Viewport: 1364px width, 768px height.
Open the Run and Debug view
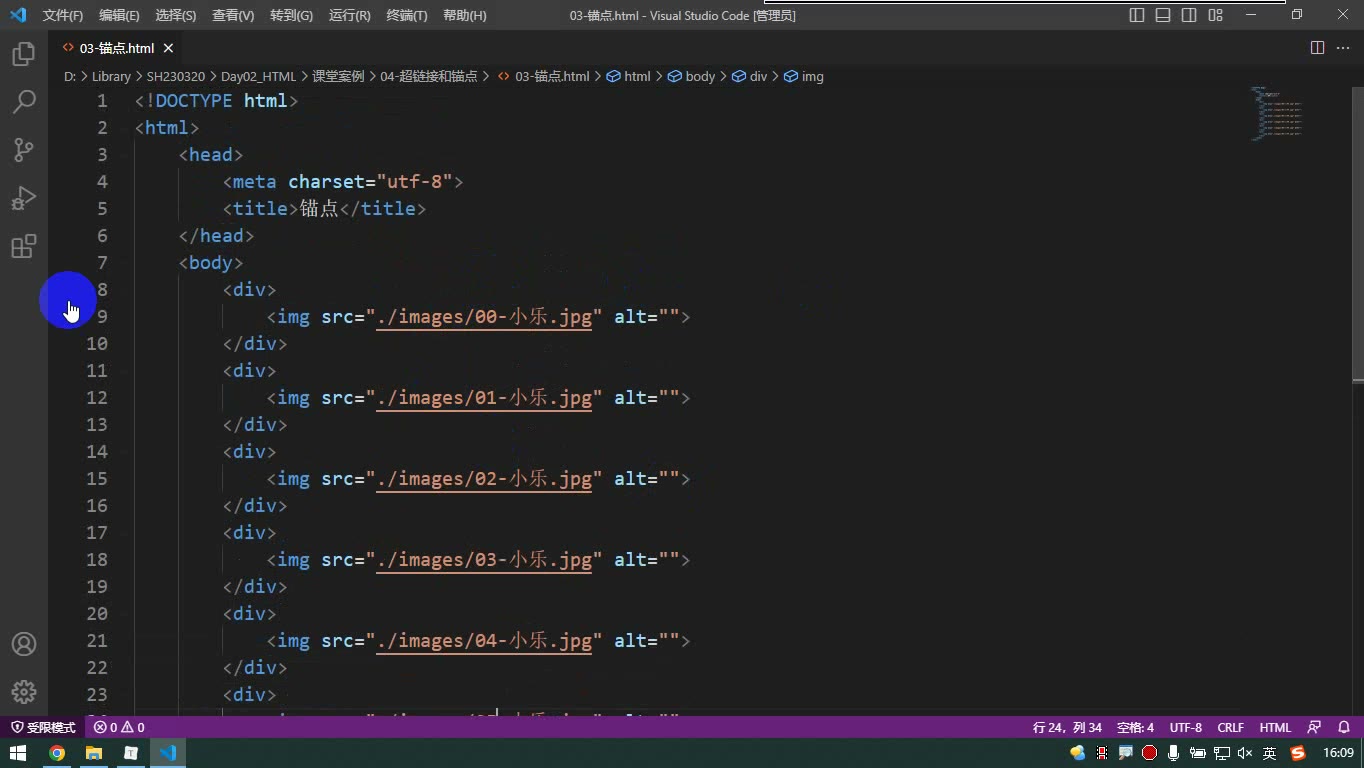[x=24, y=198]
